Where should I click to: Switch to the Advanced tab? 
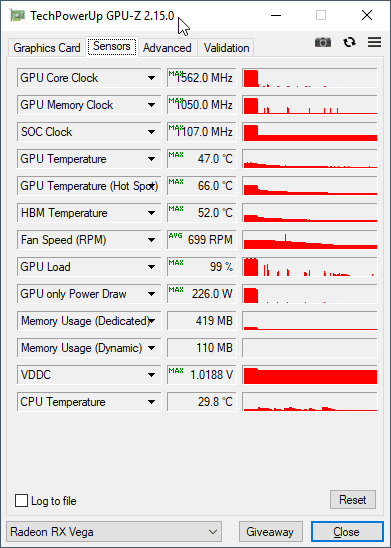(x=167, y=48)
